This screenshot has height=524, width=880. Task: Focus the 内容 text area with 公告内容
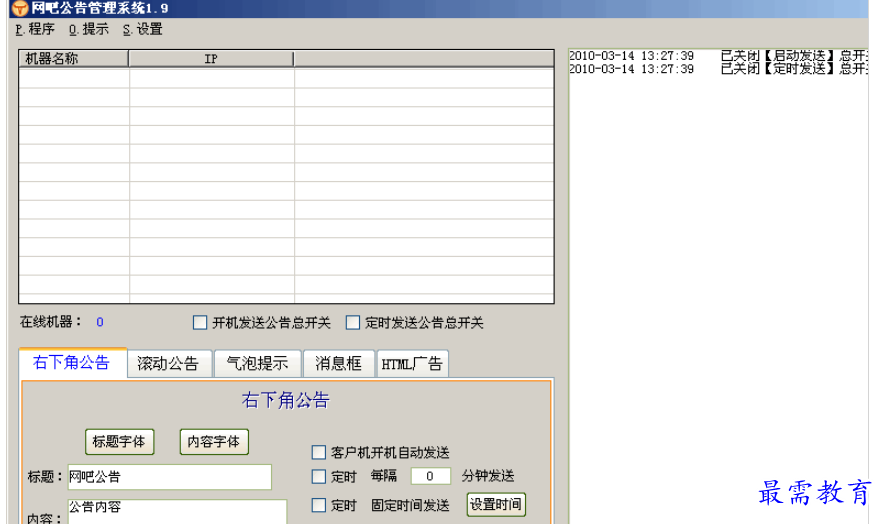177,512
